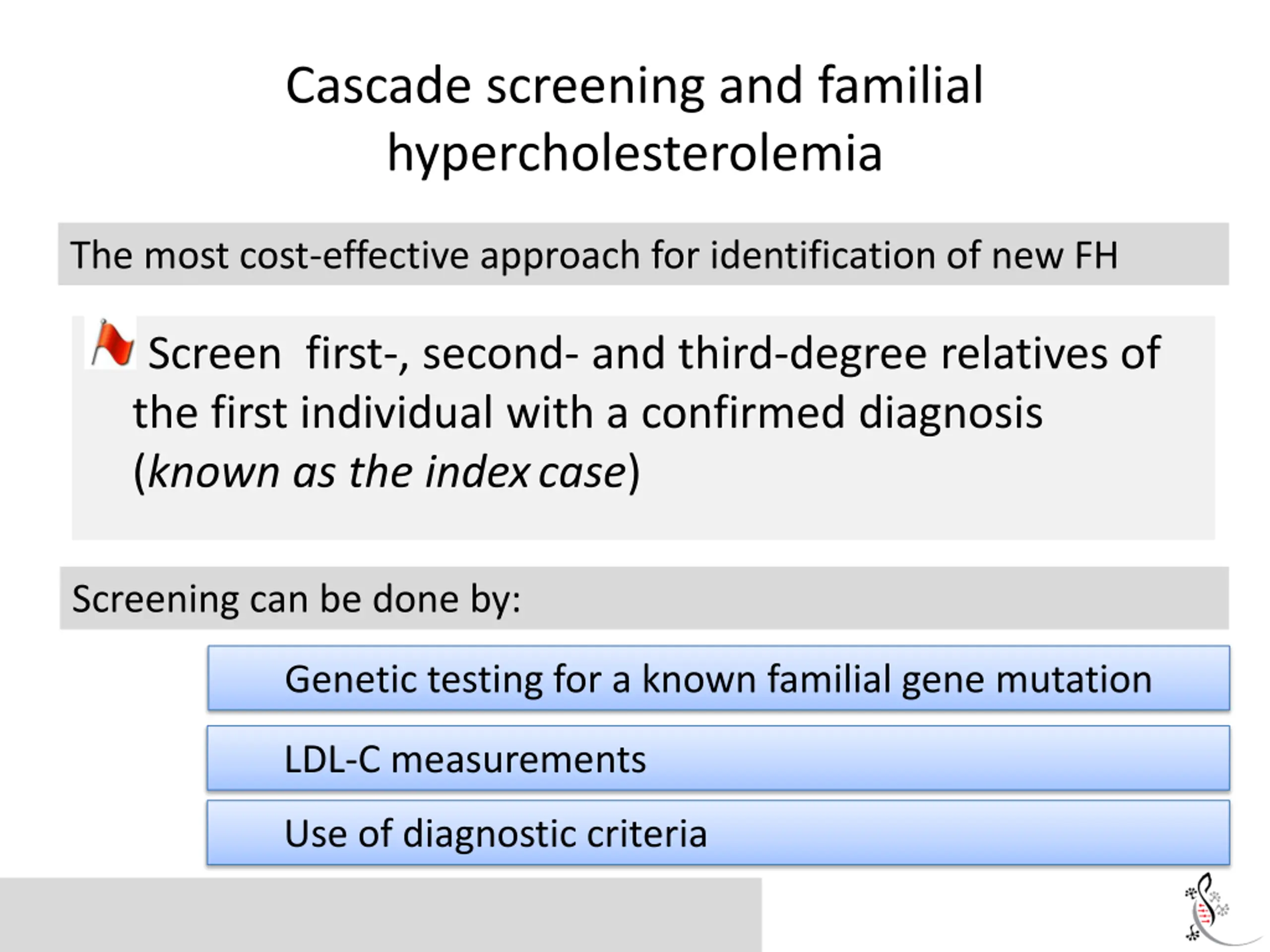Click the words relatives of
The height and width of the screenshot is (952, 1270).
1051,353
